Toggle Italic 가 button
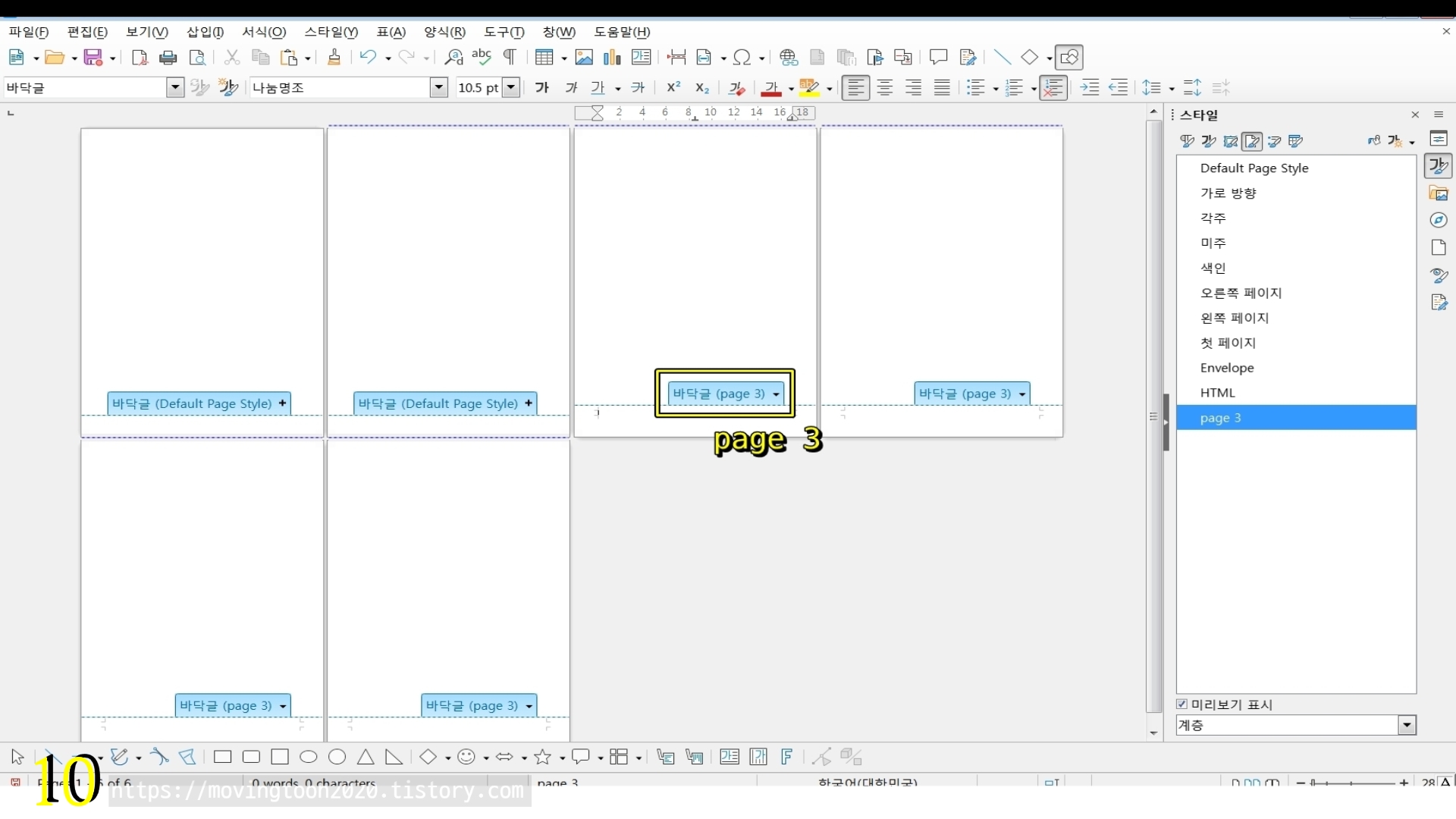The height and width of the screenshot is (819, 1456). [x=571, y=88]
